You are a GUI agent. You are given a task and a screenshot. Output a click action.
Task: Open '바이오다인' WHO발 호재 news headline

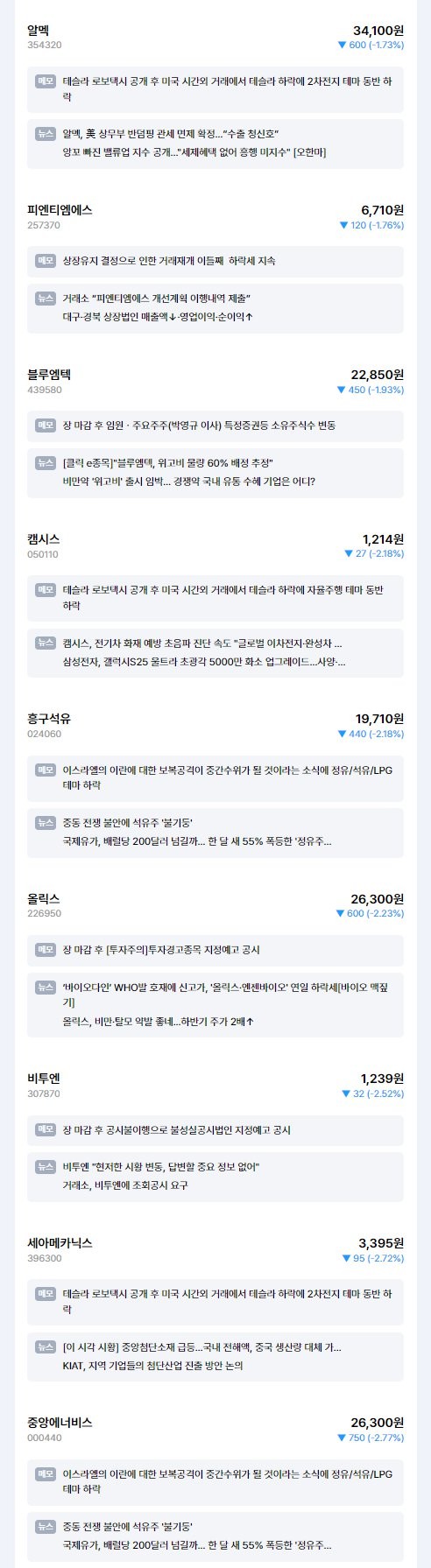pyautogui.click(x=225, y=995)
